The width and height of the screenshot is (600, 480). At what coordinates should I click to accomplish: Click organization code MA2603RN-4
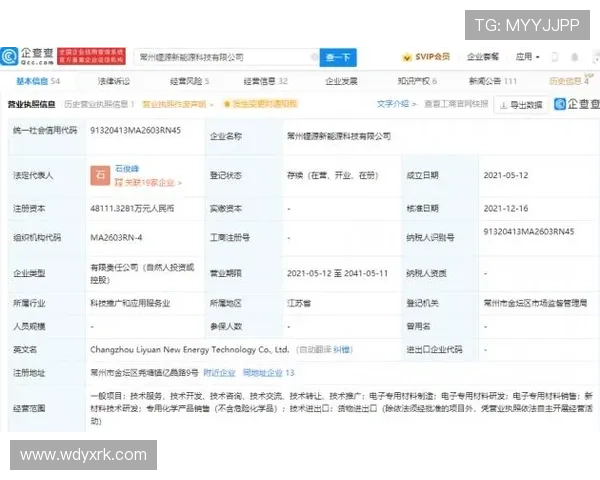(116, 238)
